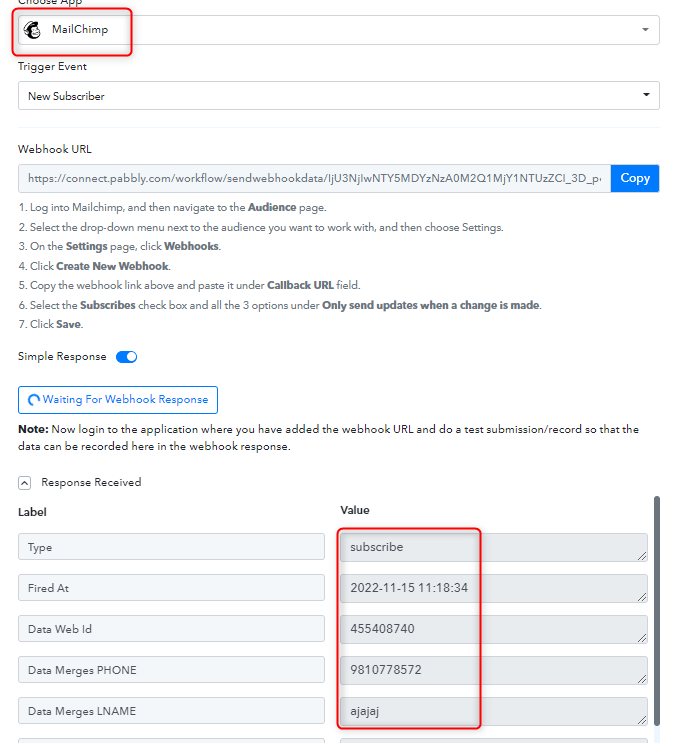Click the Data Web Id label field

click(x=171, y=629)
